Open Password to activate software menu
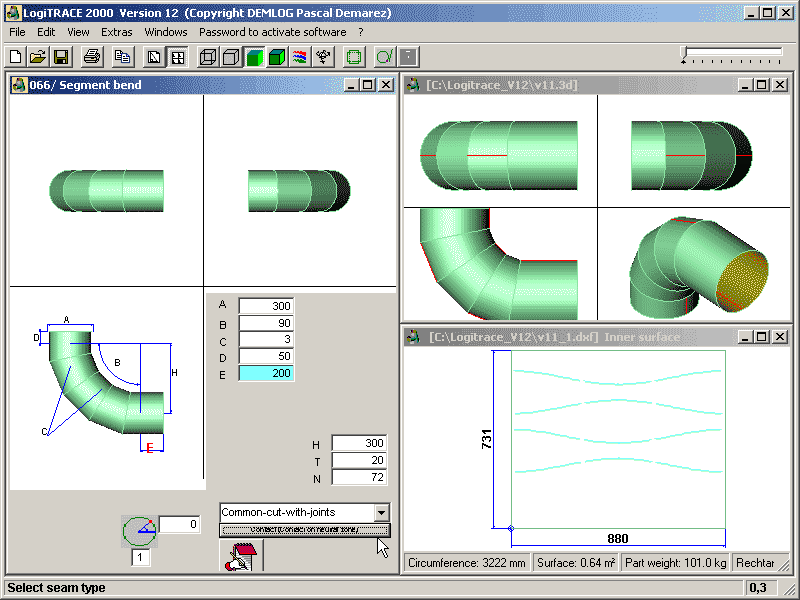The image size is (800, 600). pyautogui.click(x=272, y=32)
